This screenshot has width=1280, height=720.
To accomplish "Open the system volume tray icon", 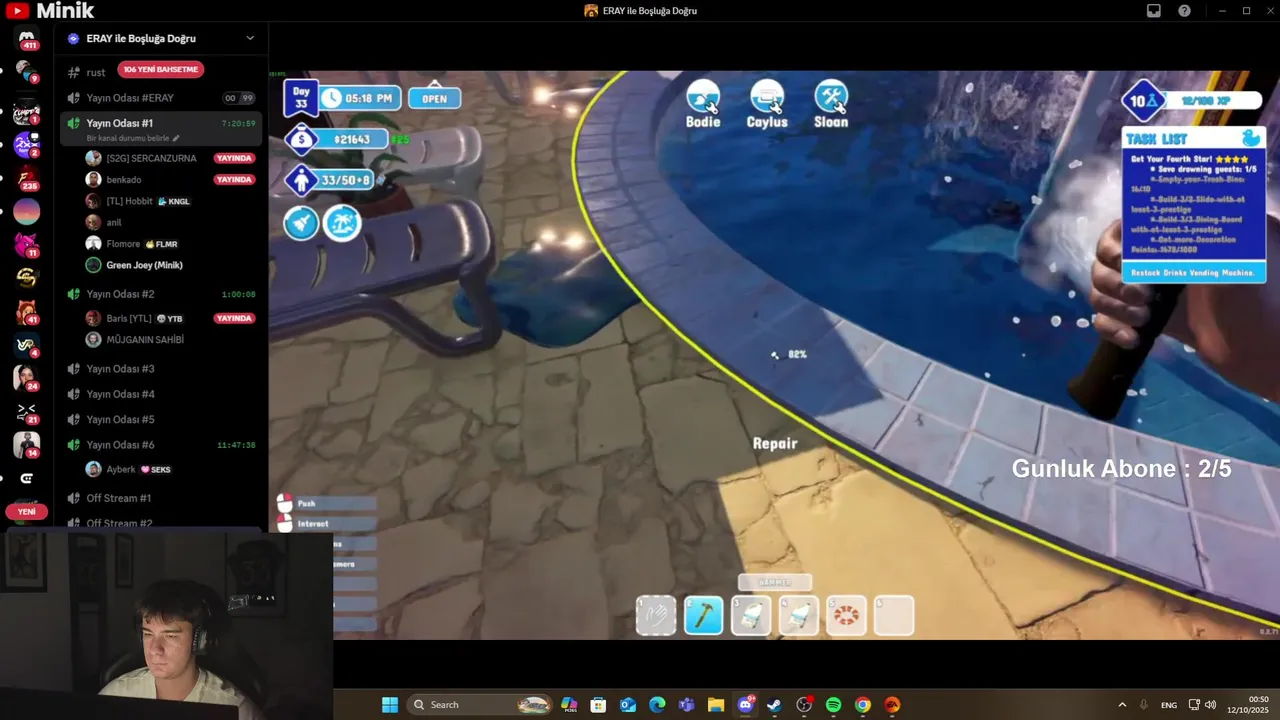I will click(x=1210, y=705).
